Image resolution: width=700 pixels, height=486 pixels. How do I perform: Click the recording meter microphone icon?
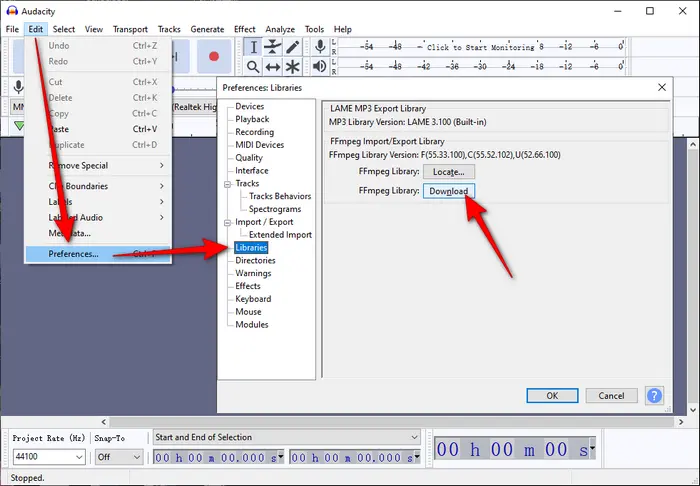click(320, 46)
